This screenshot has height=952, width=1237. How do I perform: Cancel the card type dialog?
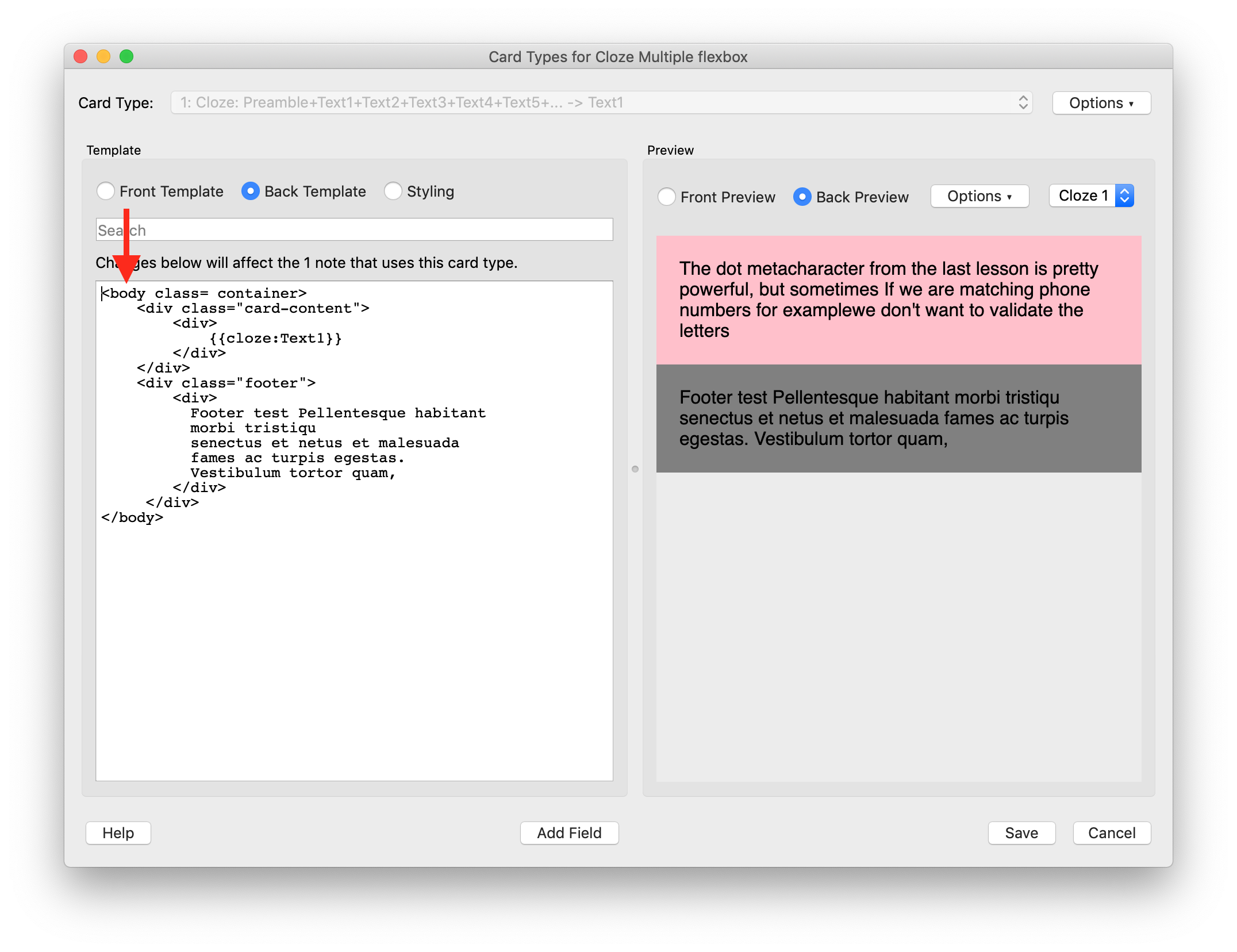1111,832
